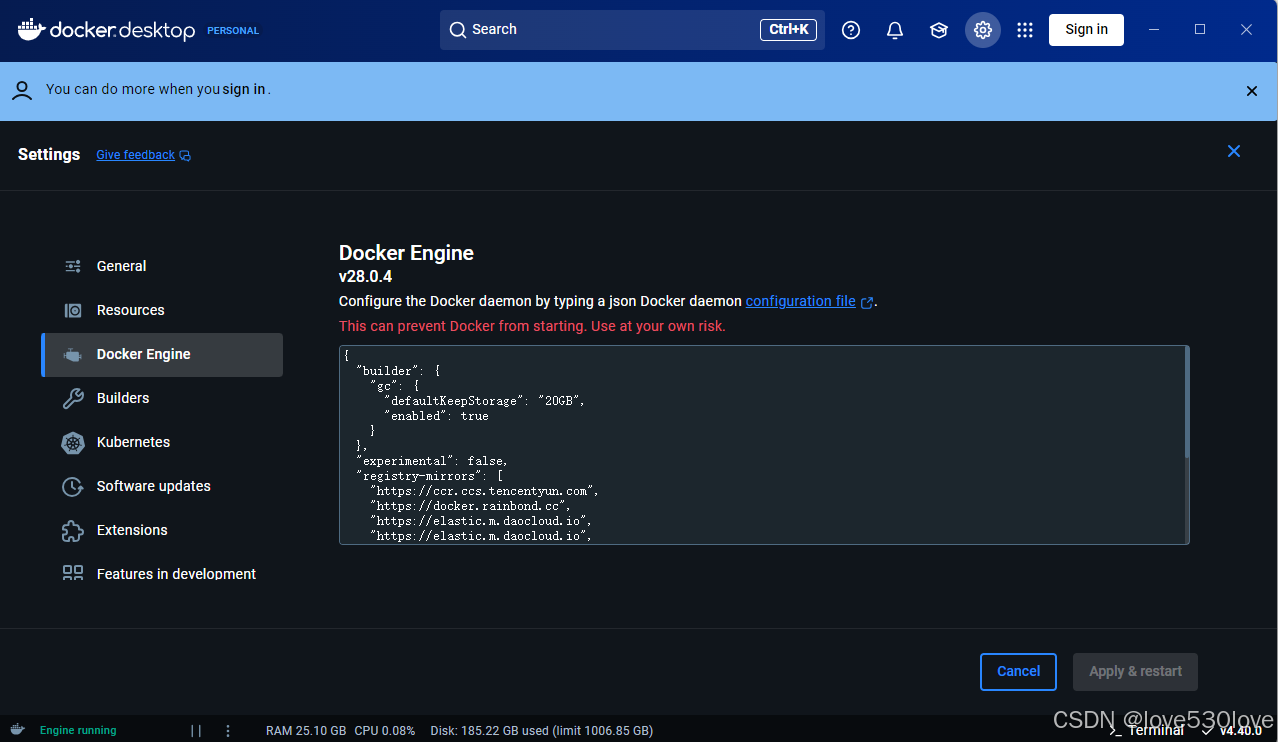Click the Software updates clock icon
Viewport: 1278px width, 742px height.
click(x=73, y=486)
